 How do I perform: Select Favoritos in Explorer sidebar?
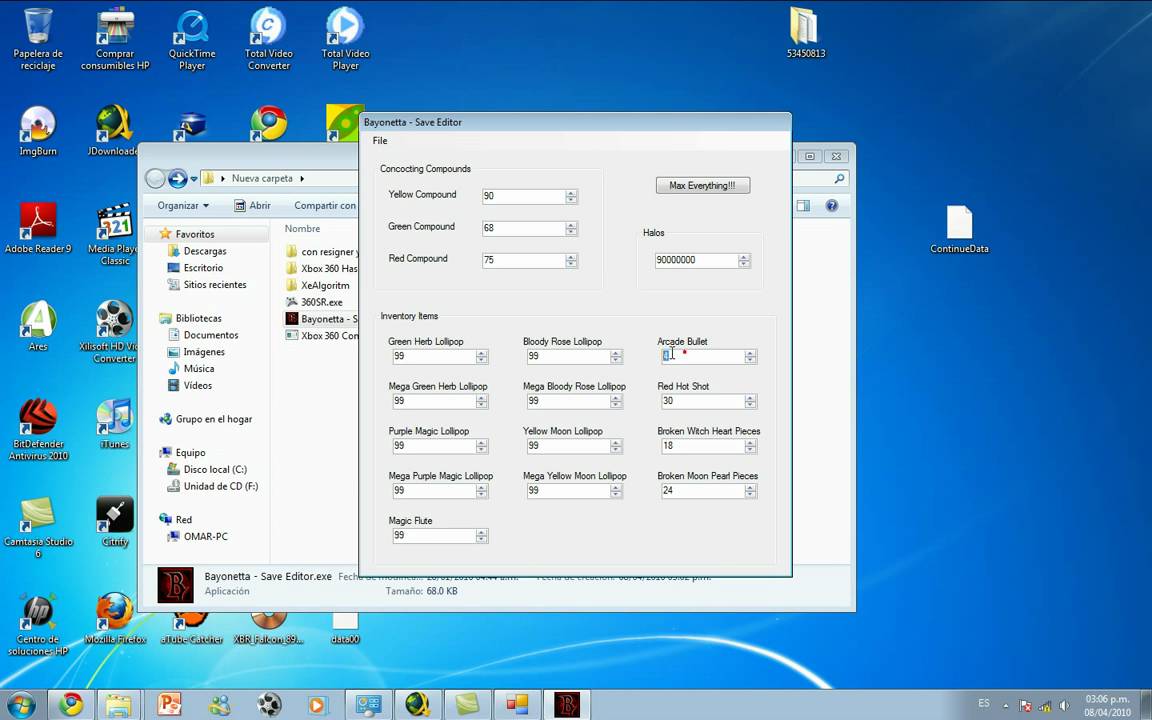click(x=195, y=234)
